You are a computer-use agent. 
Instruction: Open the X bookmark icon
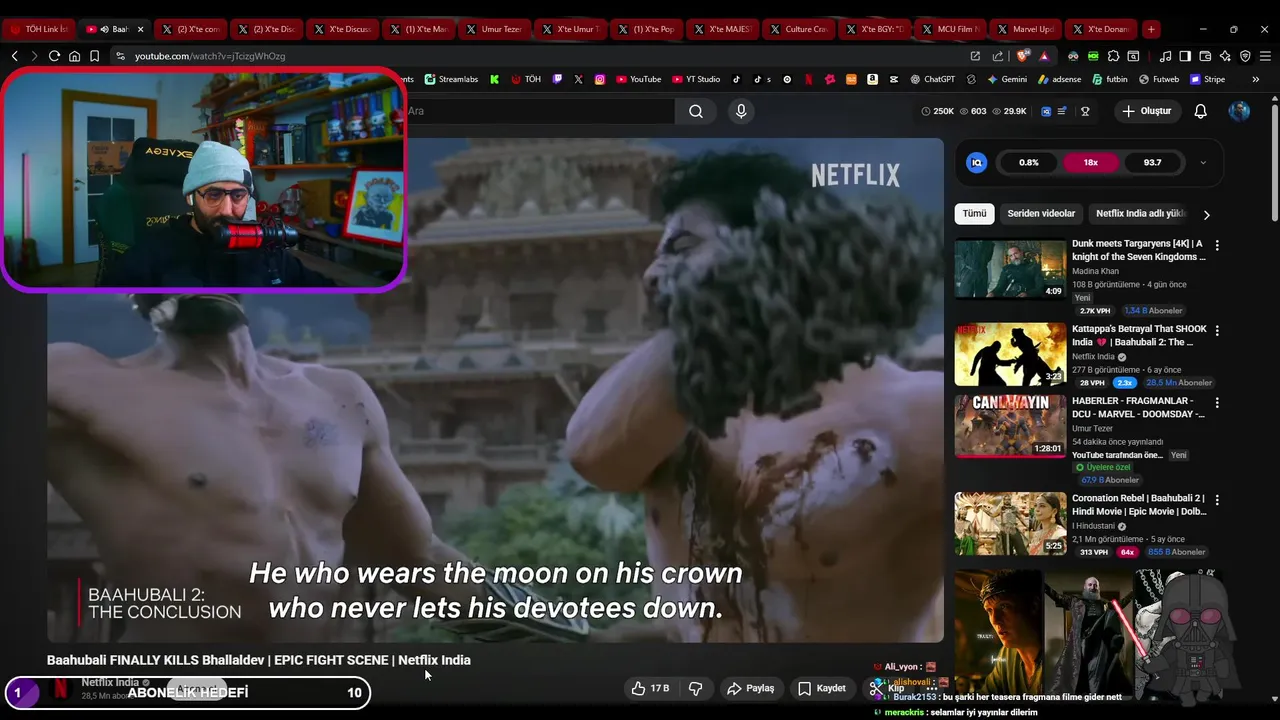coord(579,79)
